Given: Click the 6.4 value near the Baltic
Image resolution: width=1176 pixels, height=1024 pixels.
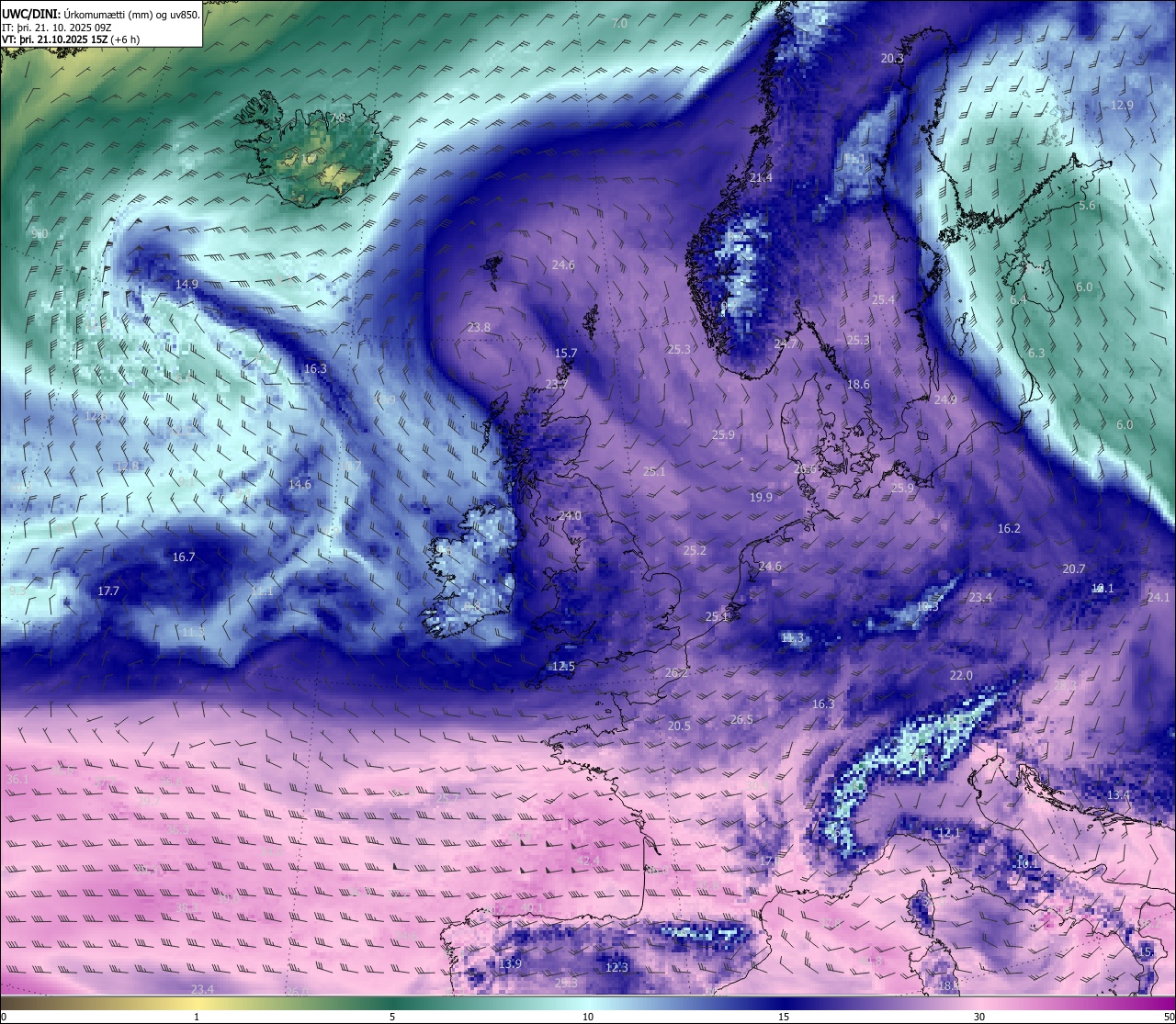Looking at the screenshot, I should coord(1018,300).
